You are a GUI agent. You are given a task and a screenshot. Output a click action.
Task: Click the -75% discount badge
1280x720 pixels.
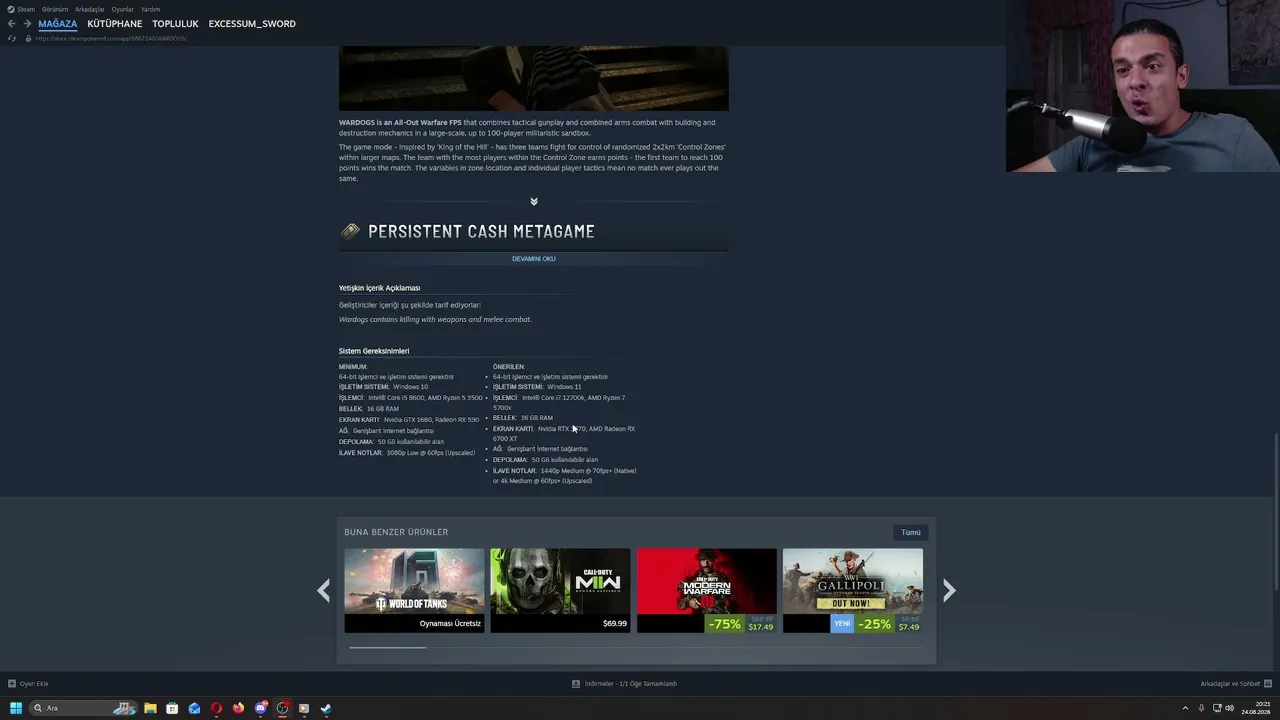724,624
